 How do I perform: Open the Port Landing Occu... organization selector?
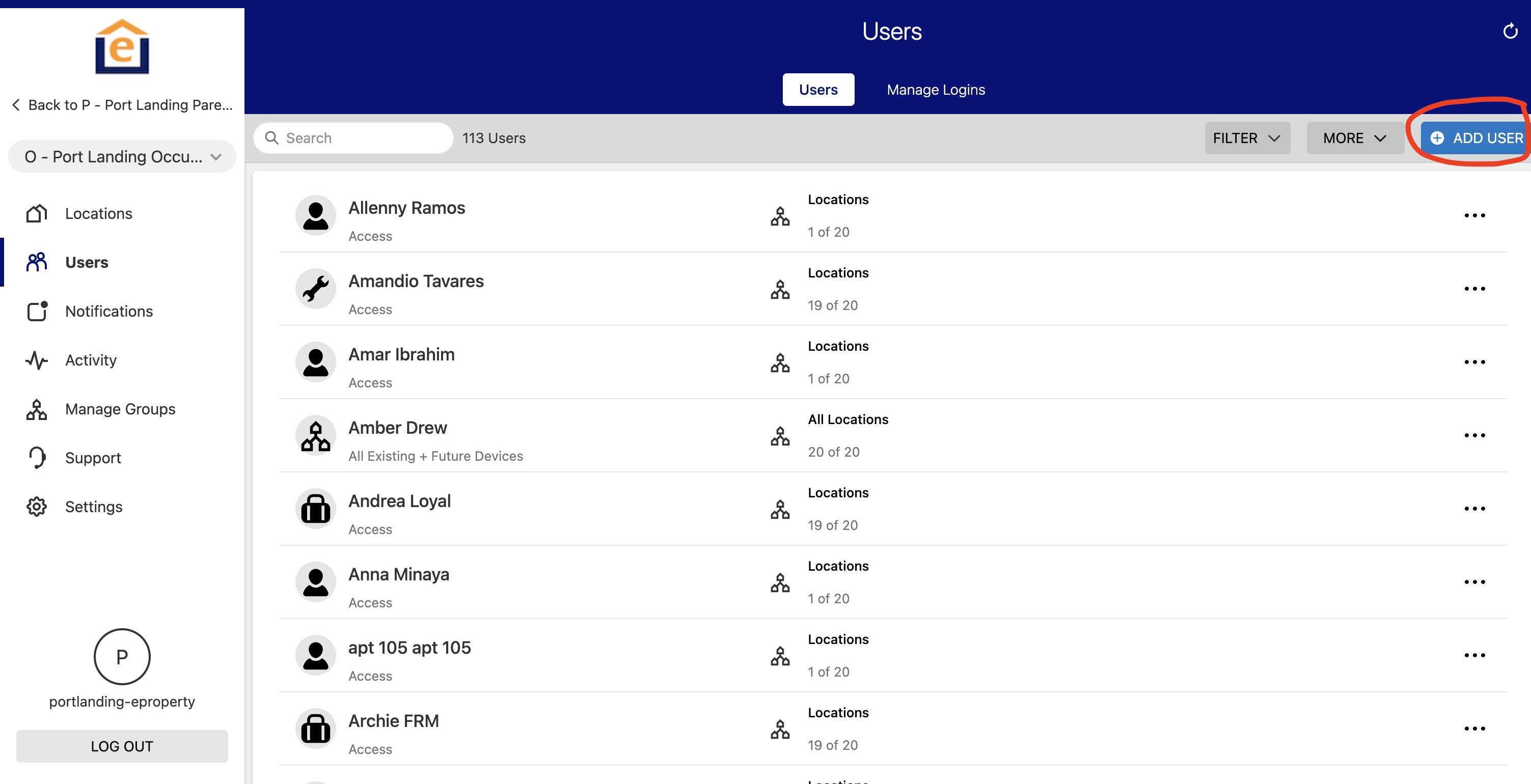[x=122, y=157]
